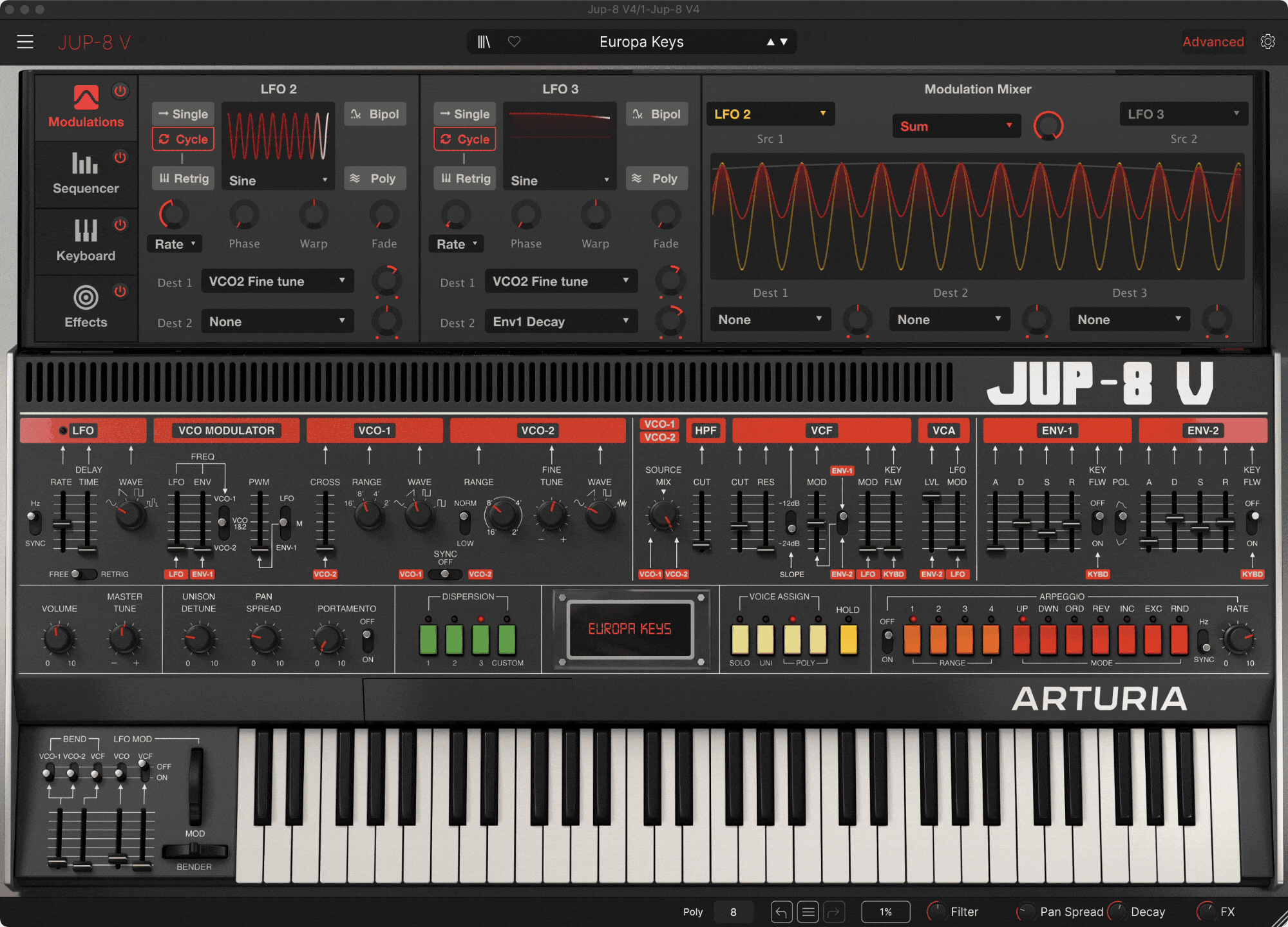Expand the LFO 3 Sine waveform dropdown
This screenshot has width=1288, height=927.
(x=559, y=180)
